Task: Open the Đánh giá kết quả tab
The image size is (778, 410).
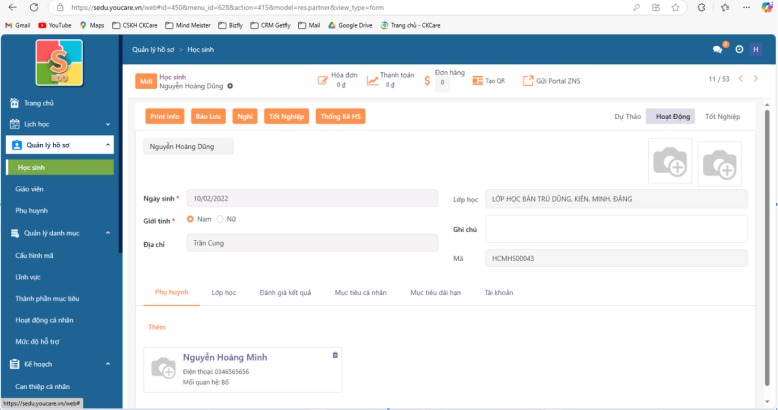Action: pyautogui.click(x=285, y=293)
